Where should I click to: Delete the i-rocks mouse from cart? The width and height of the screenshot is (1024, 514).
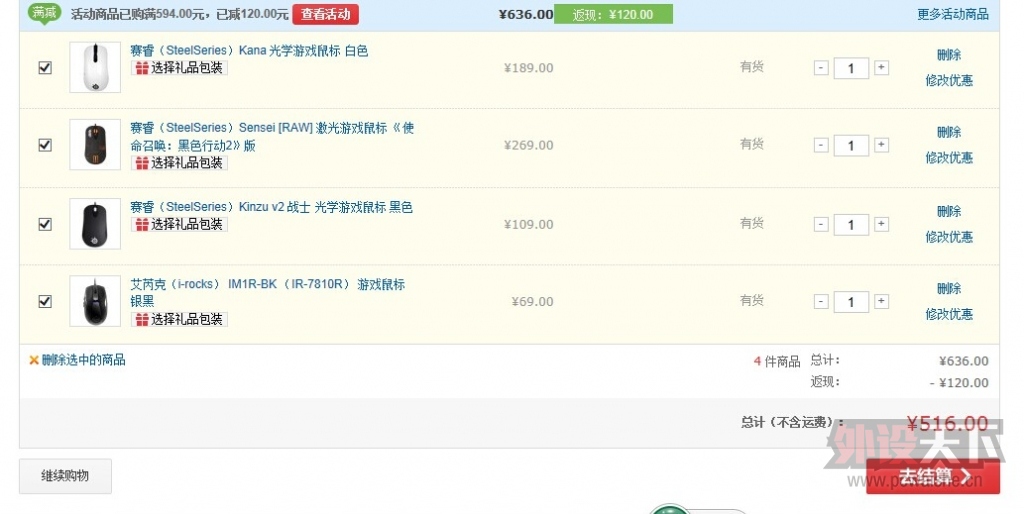(949, 288)
